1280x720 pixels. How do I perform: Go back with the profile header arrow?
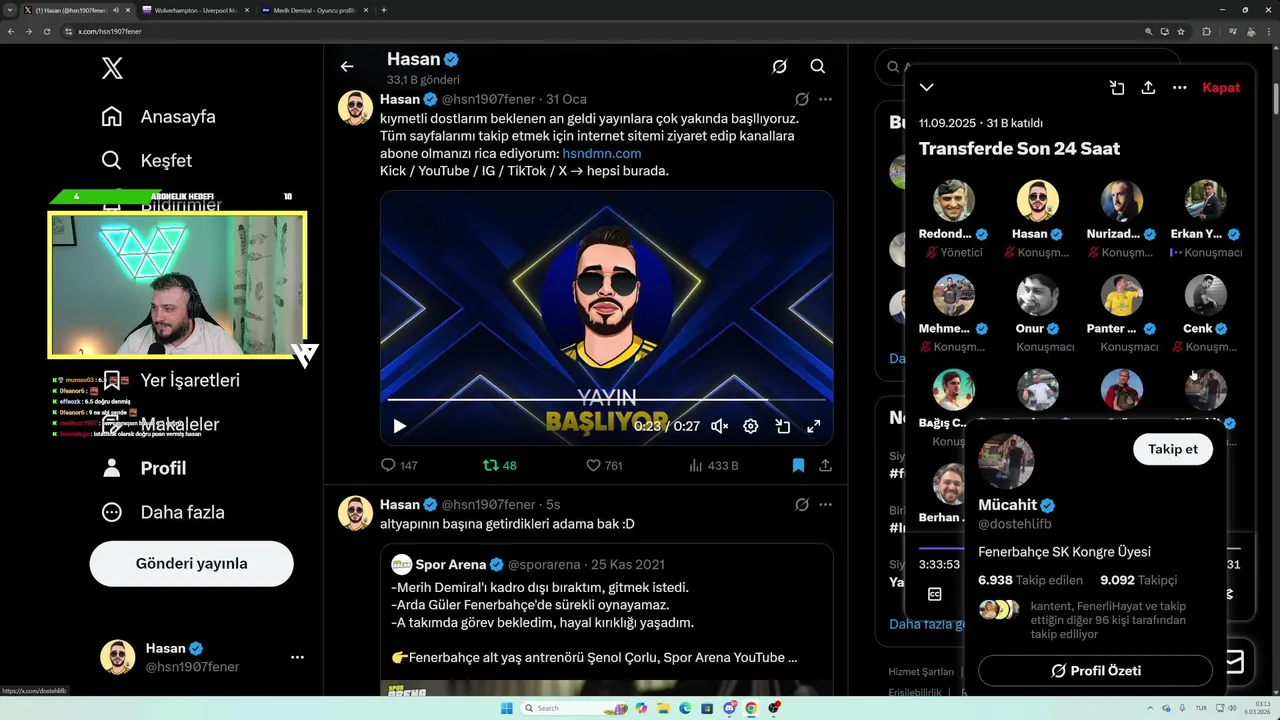(x=347, y=66)
